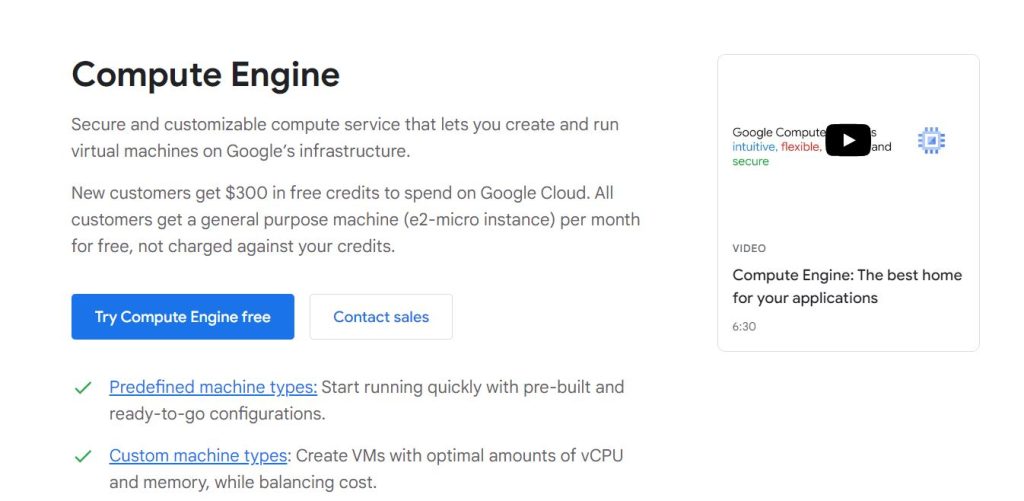The height and width of the screenshot is (501, 1024).
Task: Click the Secure and customizable compute service paragraph
Action: [345, 138]
